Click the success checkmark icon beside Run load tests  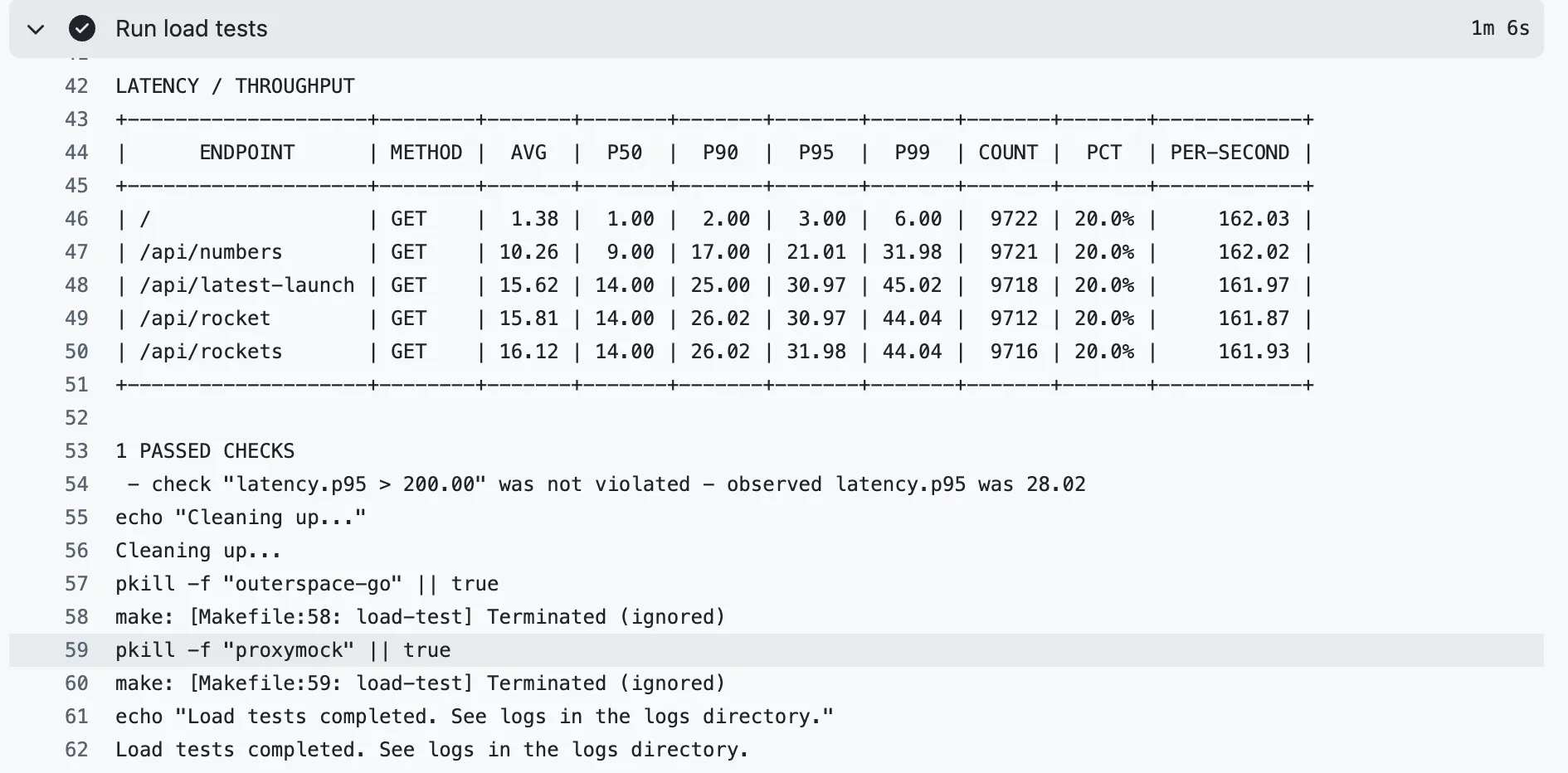point(82,28)
